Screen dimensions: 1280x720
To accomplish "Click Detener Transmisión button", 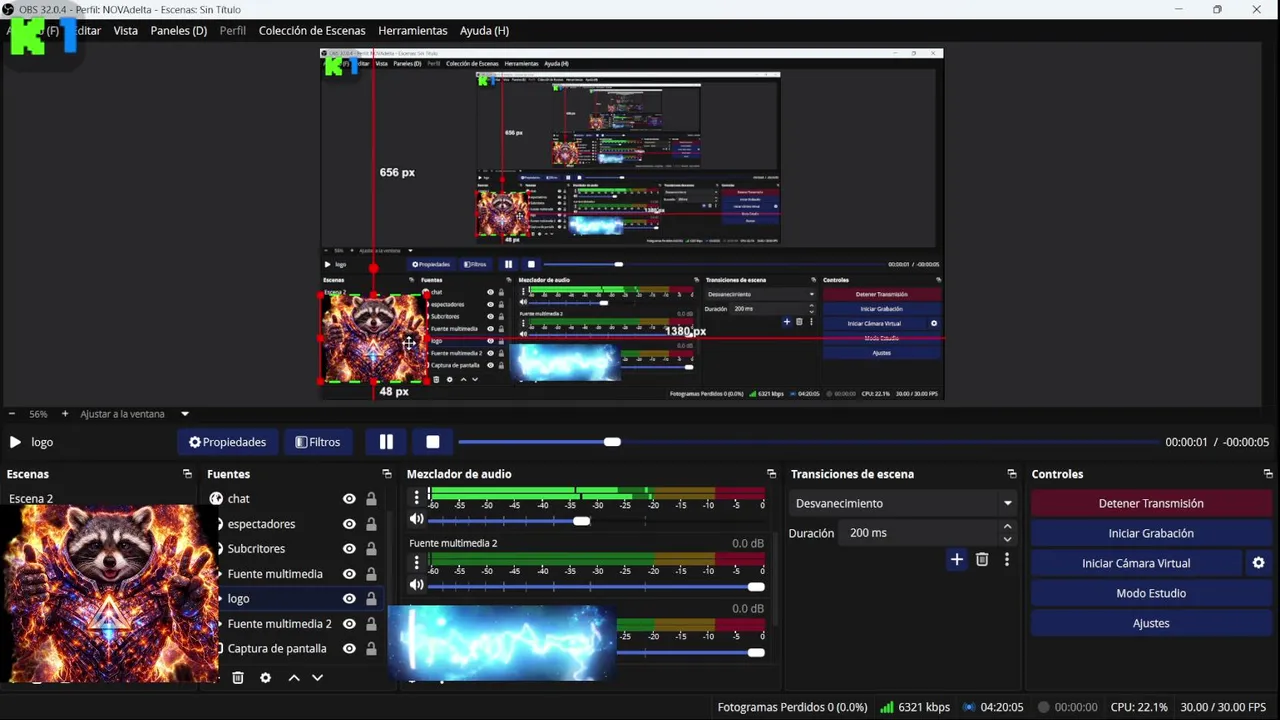I will point(1151,503).
